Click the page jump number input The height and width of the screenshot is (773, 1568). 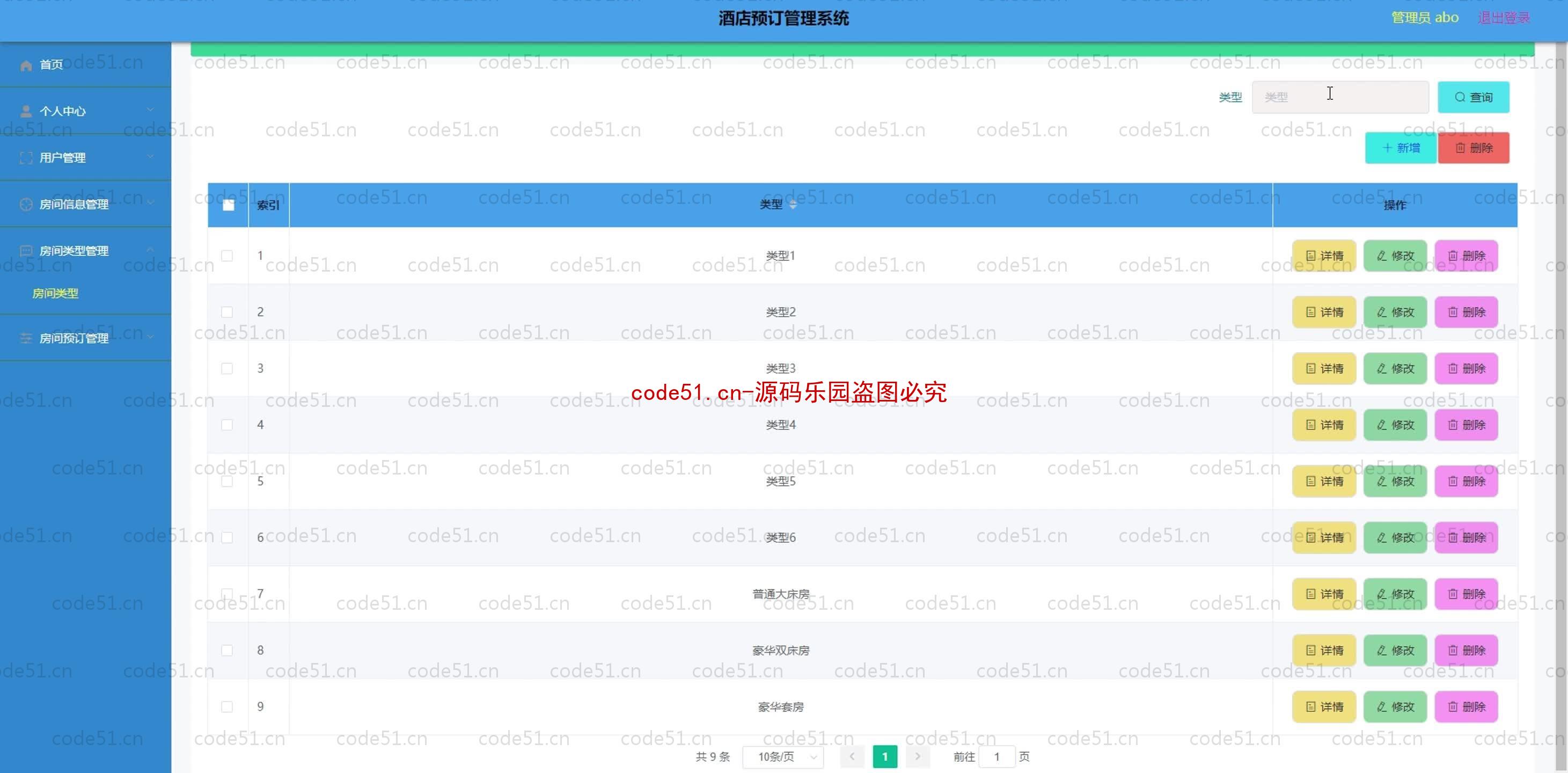coord(997,757)
